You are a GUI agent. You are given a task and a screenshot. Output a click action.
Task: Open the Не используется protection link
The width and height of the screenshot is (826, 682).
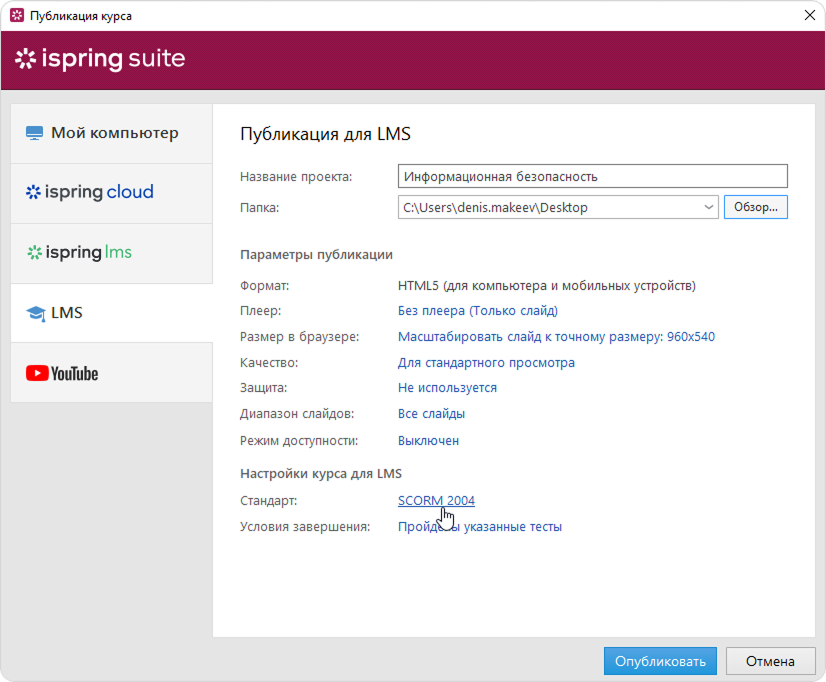pyautogui.click(x=447, y=388)
